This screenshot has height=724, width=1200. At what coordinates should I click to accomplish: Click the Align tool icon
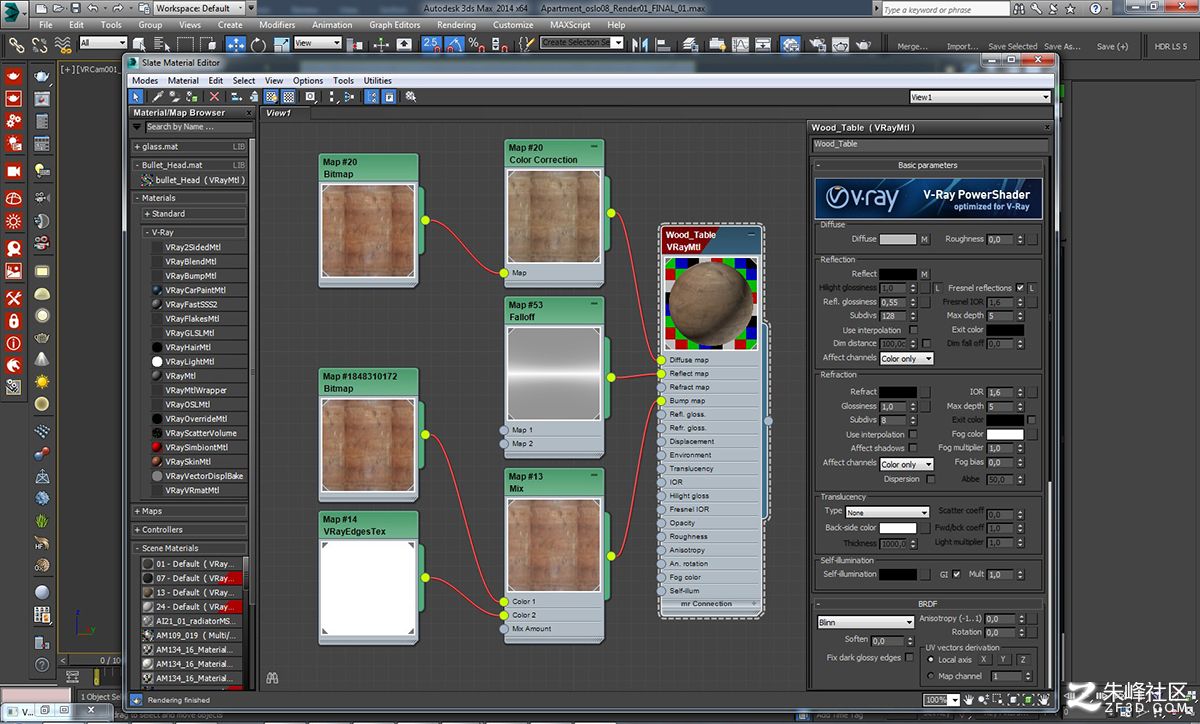pos(662,44)
